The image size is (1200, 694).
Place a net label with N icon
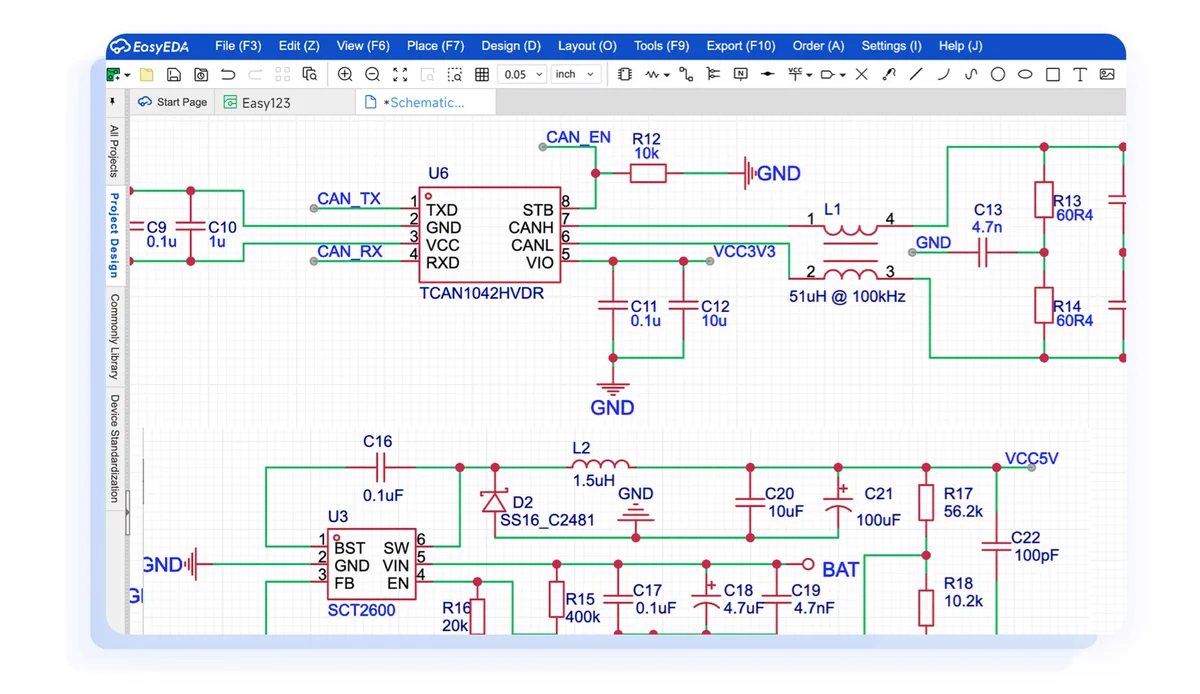741,74
